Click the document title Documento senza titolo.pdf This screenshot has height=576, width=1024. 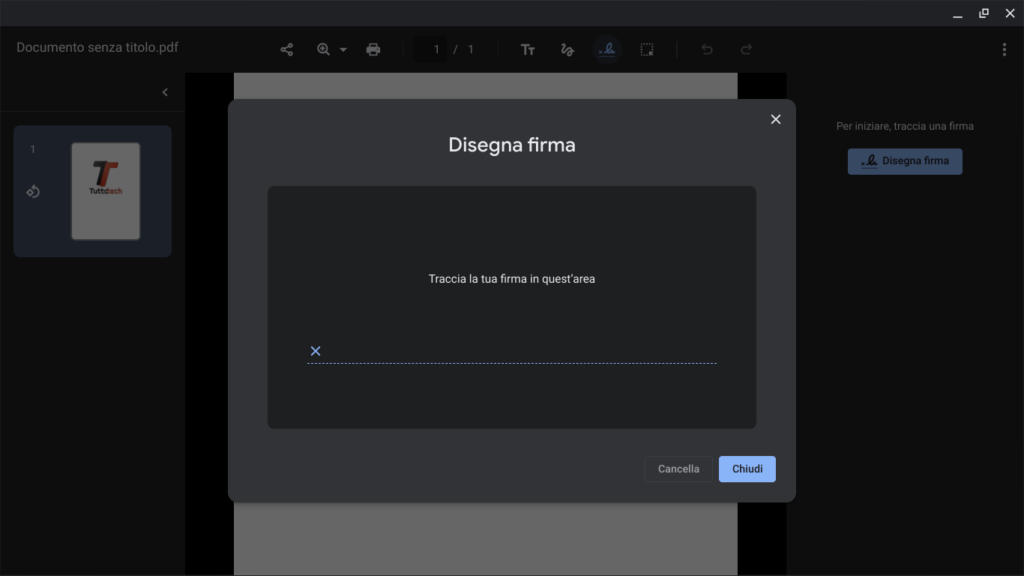tap(96, 47)
